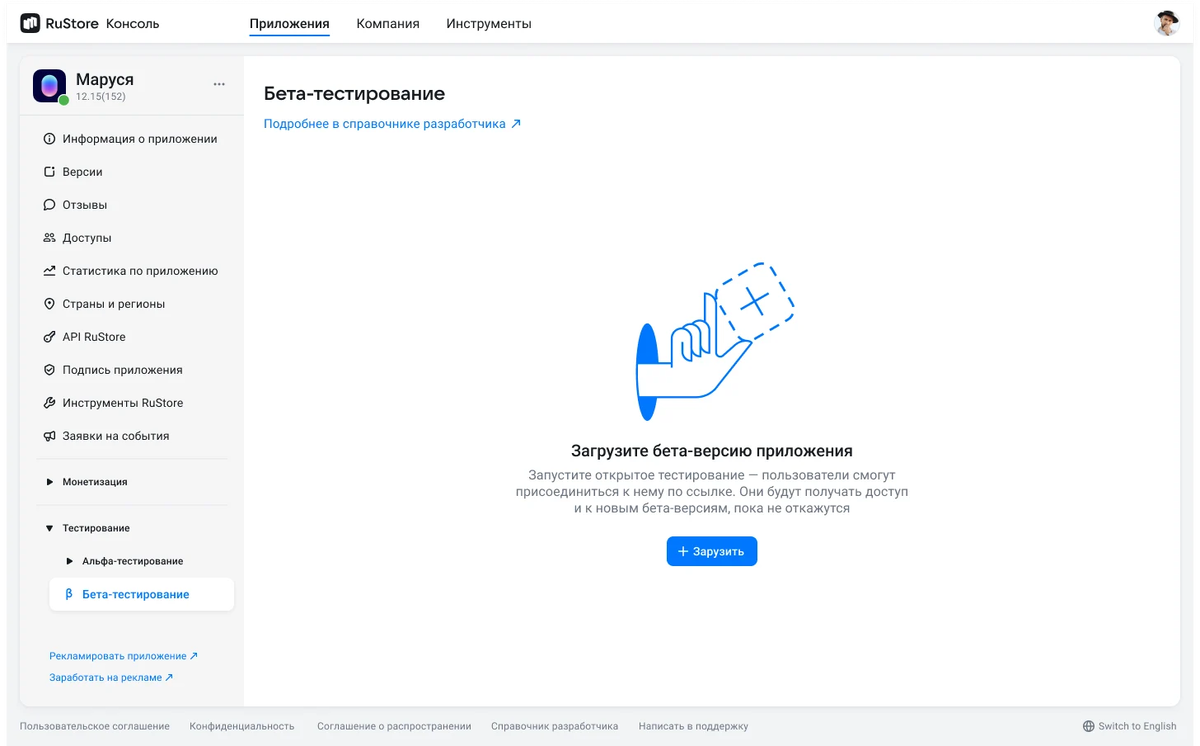Viewport: 1200px width, 746px height.
Task: Open the Инструменты tab in top navigation
Action: pyautogui.click(x=488, y=23)
